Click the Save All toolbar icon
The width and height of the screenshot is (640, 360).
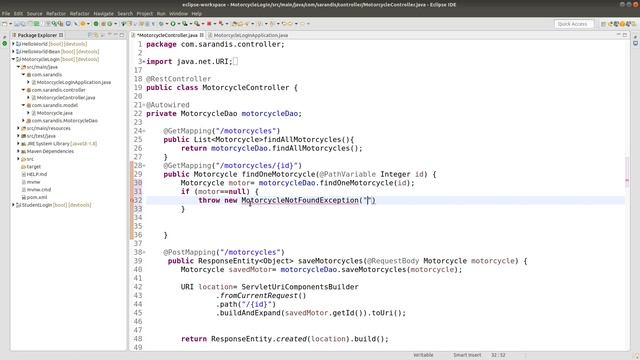pyautogui.click(x=22, y=24)
